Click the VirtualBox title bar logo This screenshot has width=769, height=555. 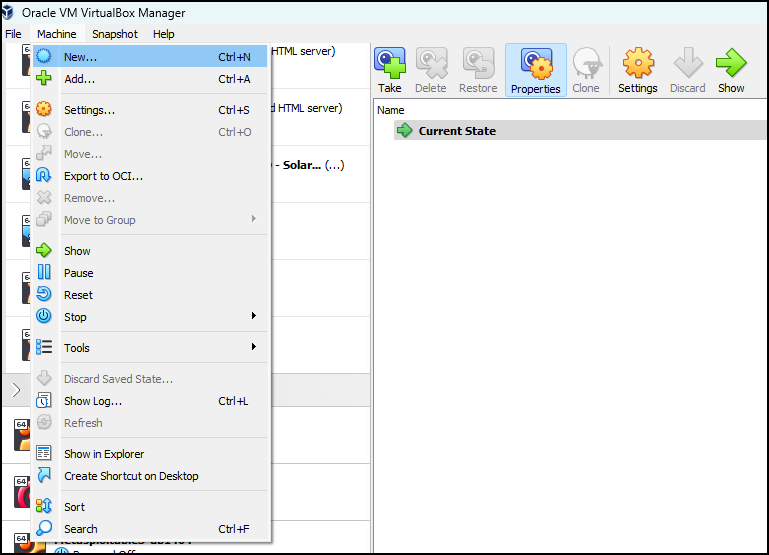(x=8, y=12)
